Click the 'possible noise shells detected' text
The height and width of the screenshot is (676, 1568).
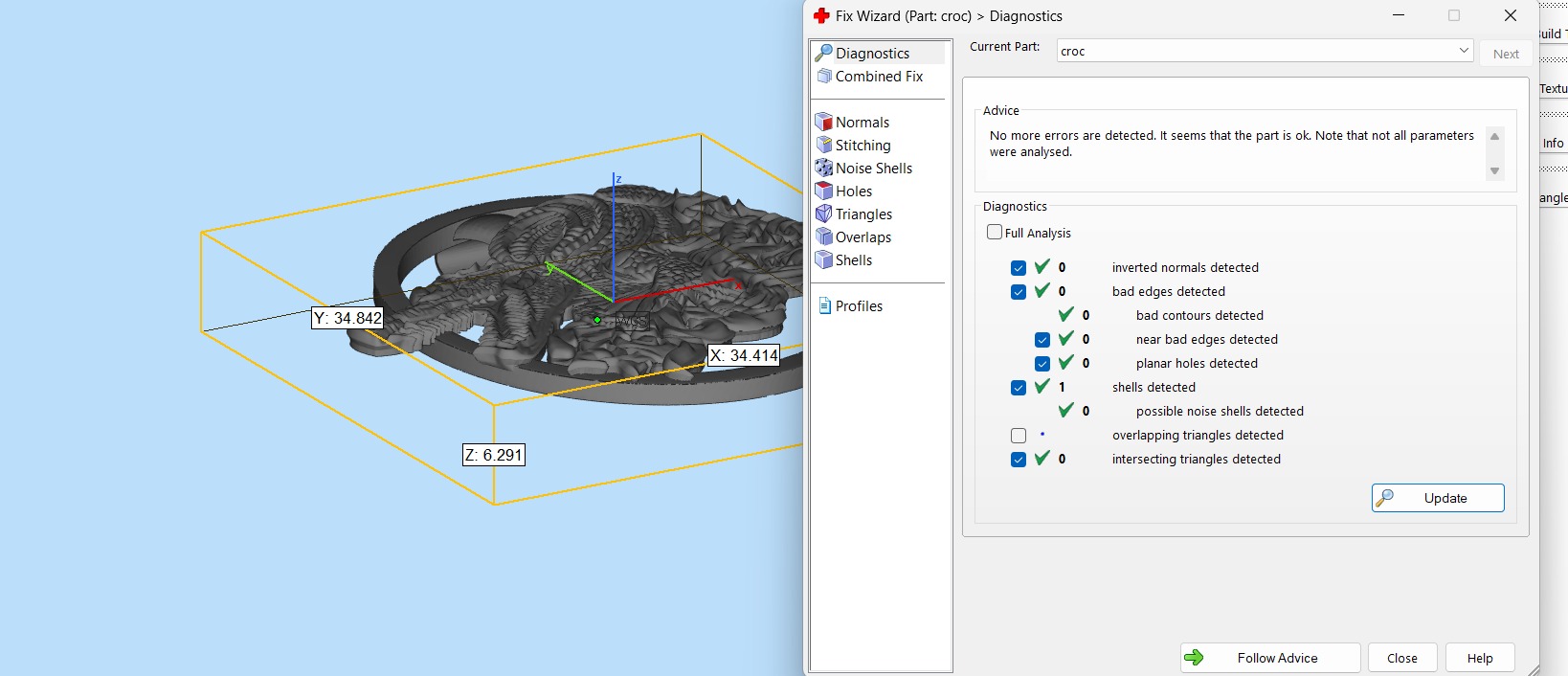[x=1220, y=411]
